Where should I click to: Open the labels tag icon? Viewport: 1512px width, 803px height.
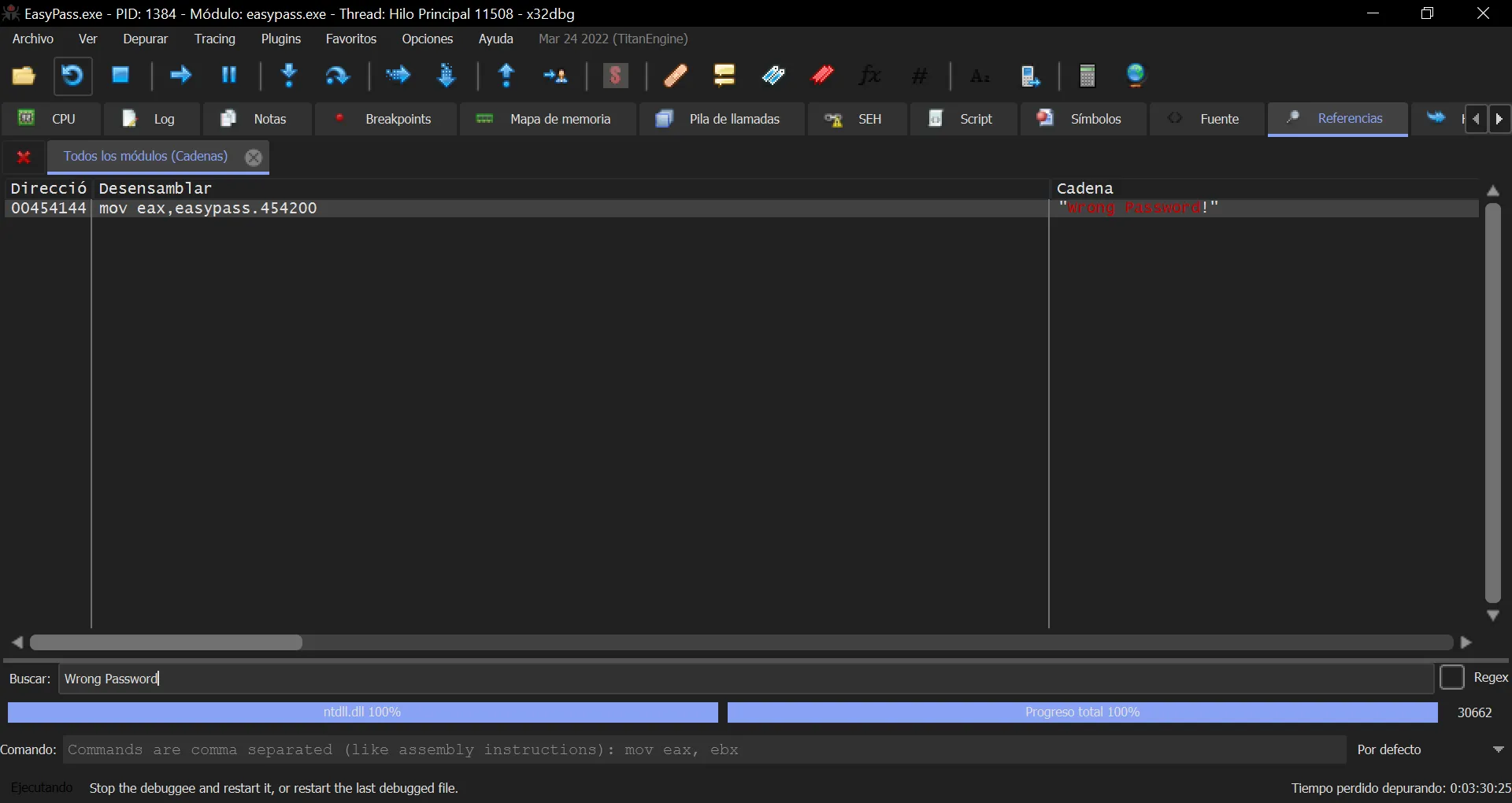pos(773,76)
